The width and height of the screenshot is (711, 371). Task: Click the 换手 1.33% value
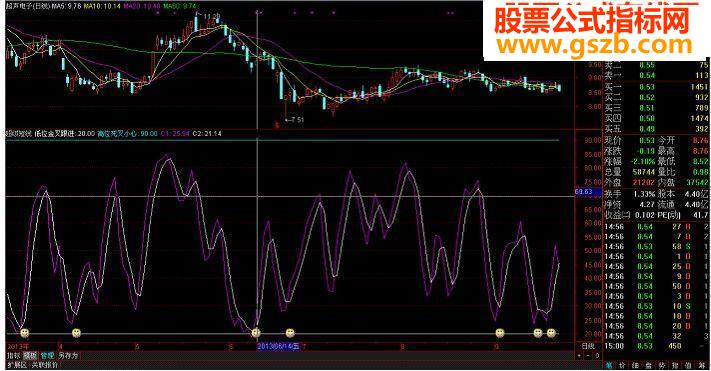[x=644, y=194]
